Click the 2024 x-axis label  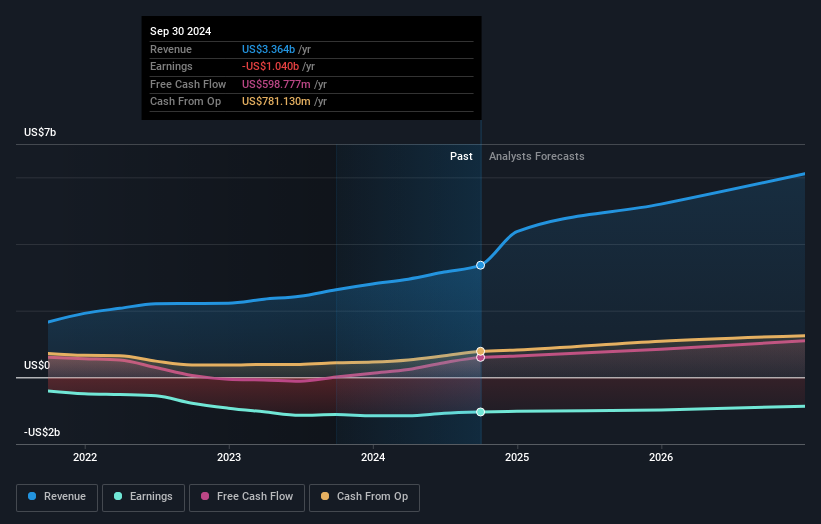pos(373,457)
